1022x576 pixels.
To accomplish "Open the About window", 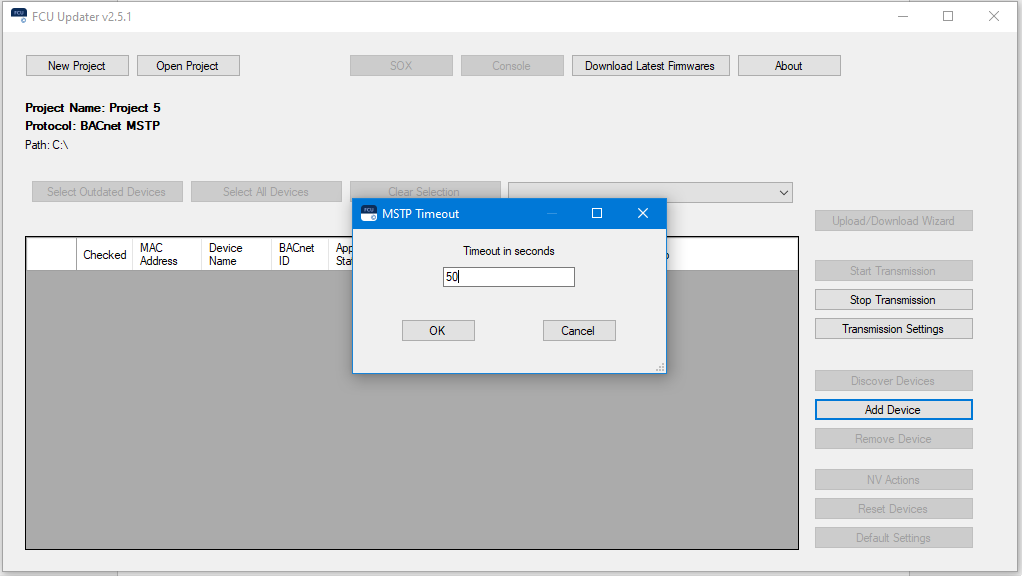I will pyautogui.click(x=789, y=65).
